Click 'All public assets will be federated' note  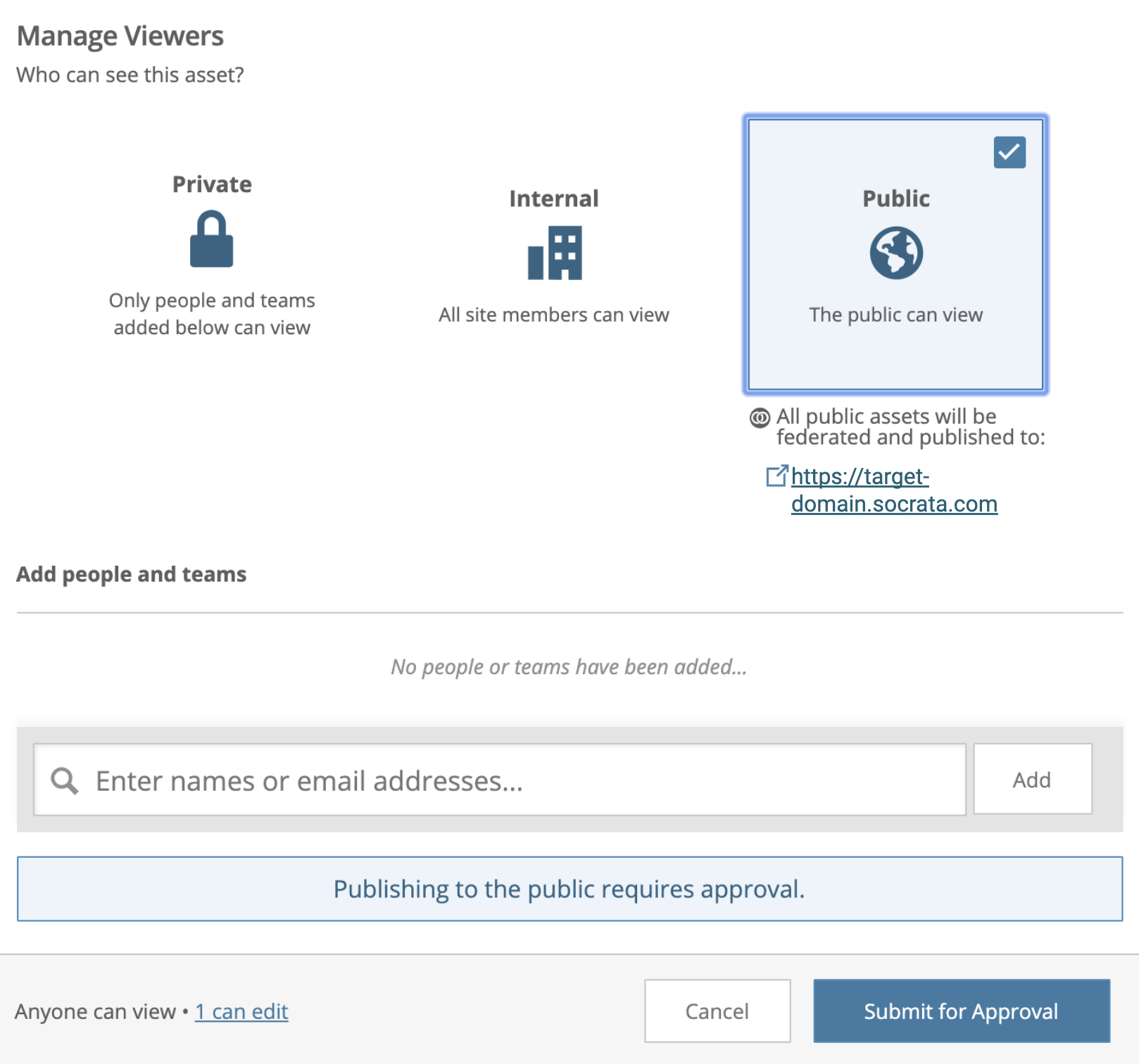coord(911,426)
